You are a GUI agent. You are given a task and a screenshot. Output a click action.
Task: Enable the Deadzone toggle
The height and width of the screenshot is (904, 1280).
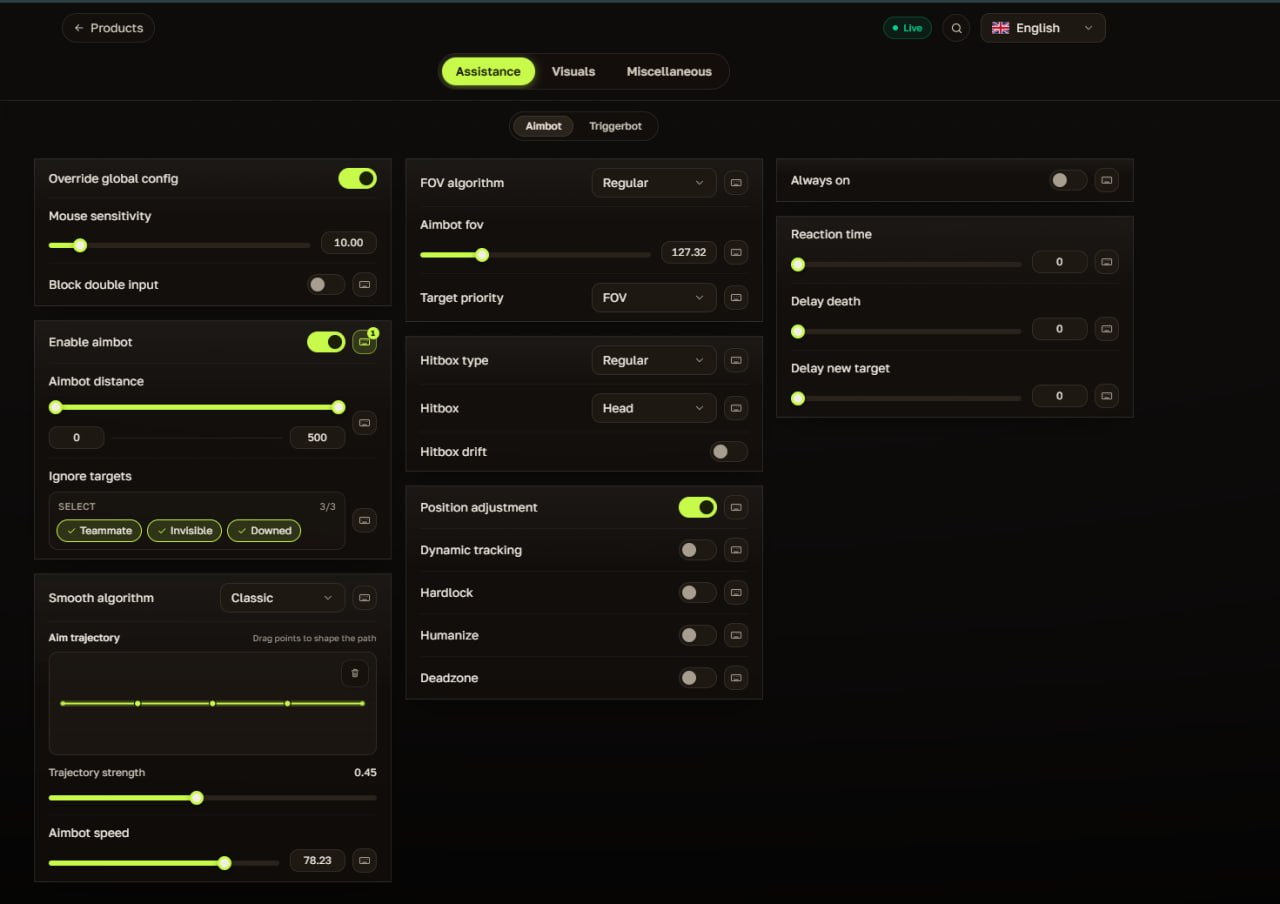(698, 678)
